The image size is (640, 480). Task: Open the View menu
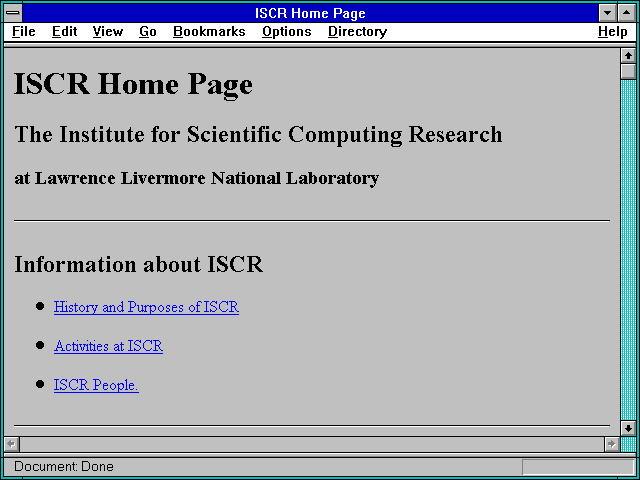(108, 32)
